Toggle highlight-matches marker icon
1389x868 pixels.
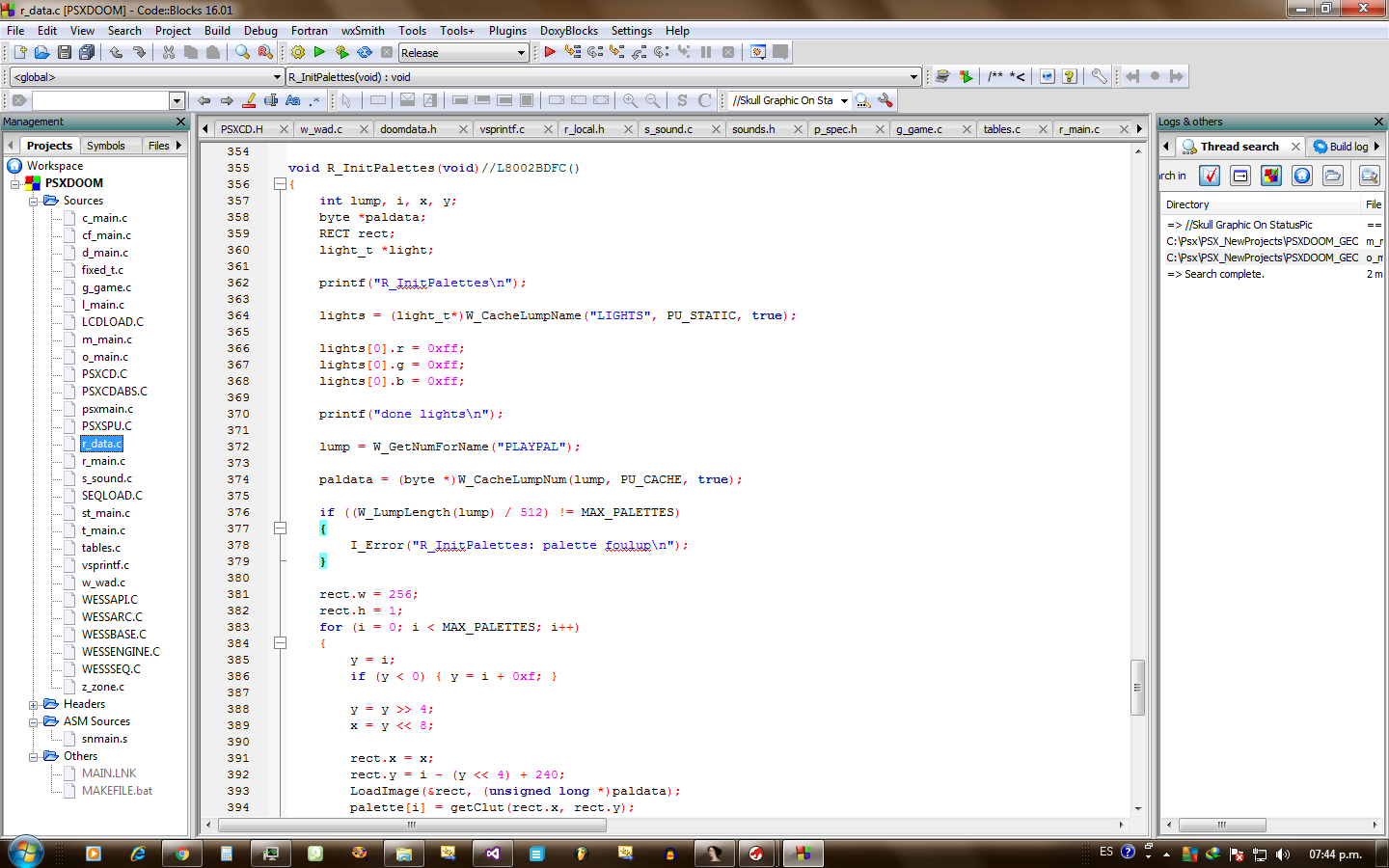click(249, 100)
